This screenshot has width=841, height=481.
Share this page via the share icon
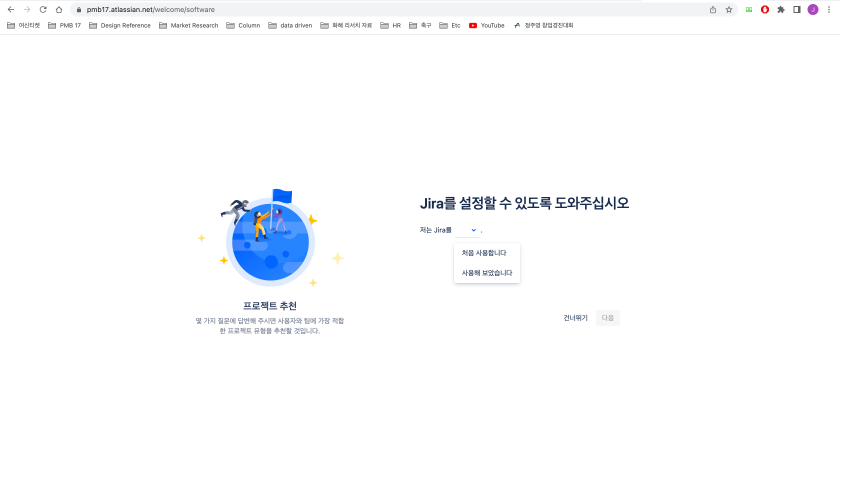713,10
